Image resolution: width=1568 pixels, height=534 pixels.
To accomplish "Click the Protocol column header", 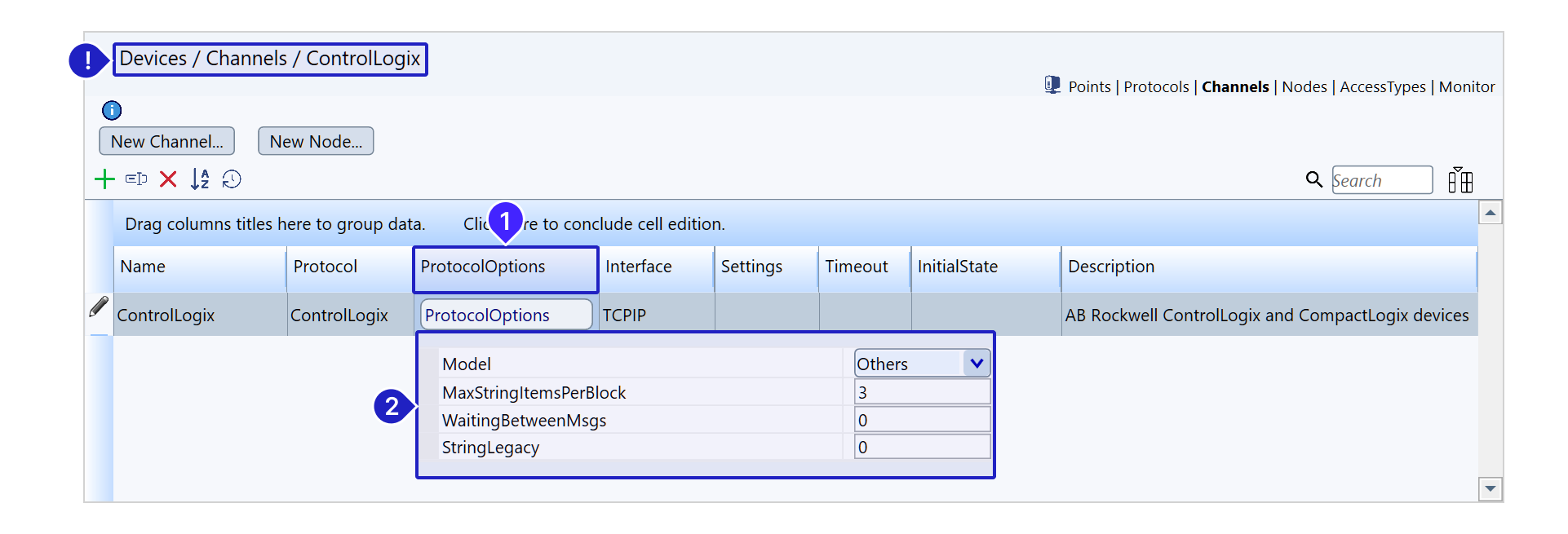I will [326, 267].
